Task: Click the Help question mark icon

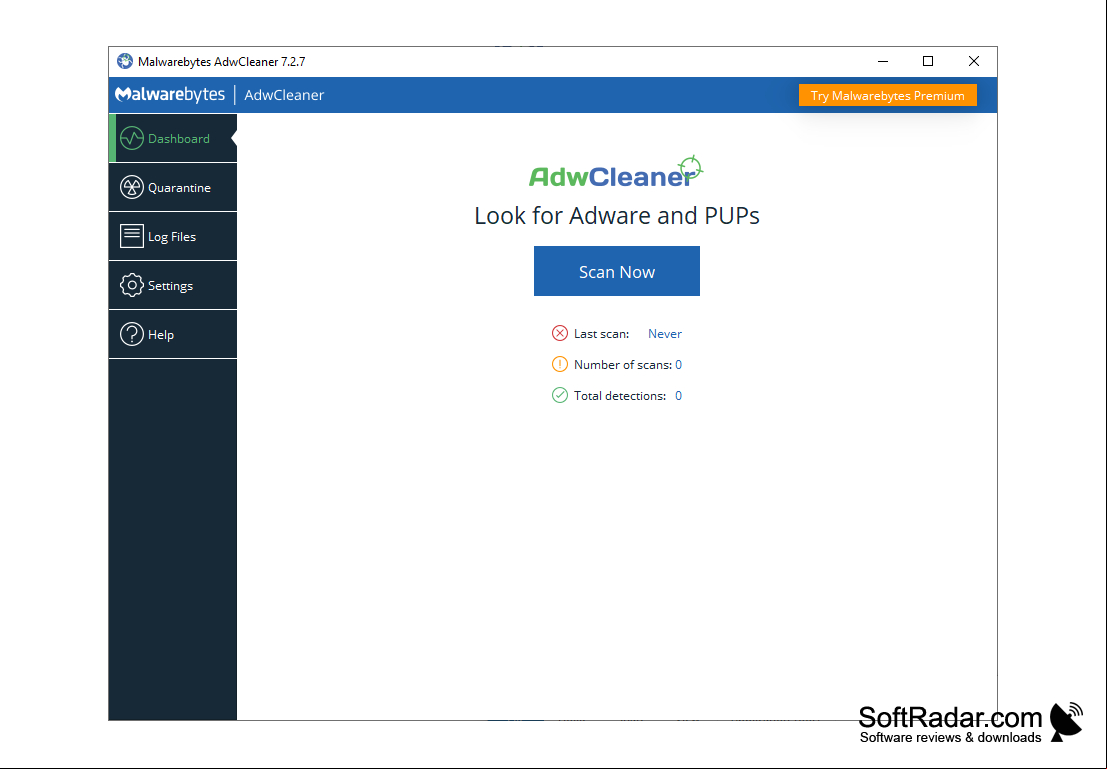Action: (132, 334)
